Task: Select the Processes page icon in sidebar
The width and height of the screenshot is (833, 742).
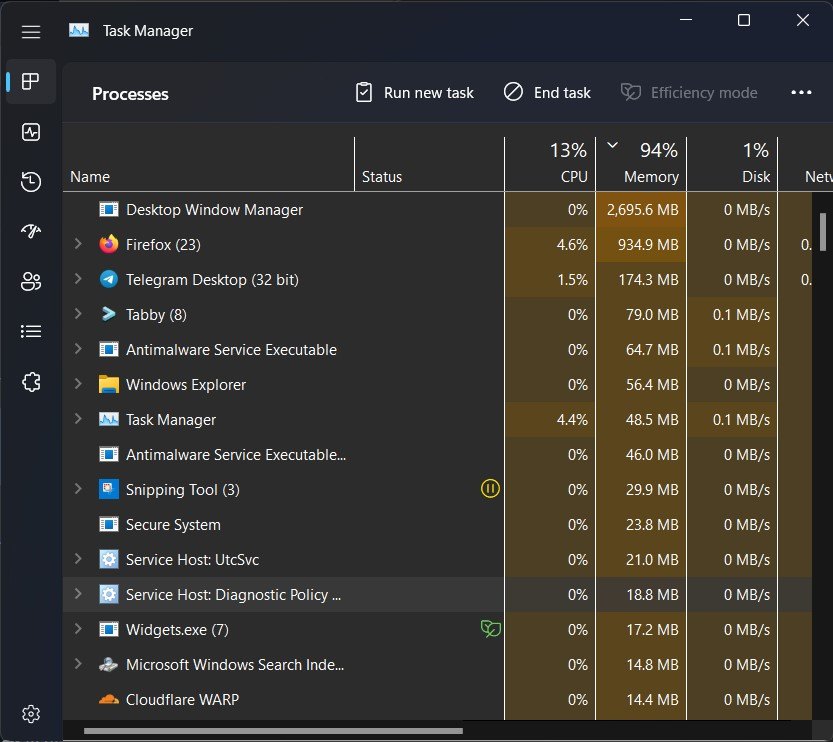Action: click(x=30, y=81)
